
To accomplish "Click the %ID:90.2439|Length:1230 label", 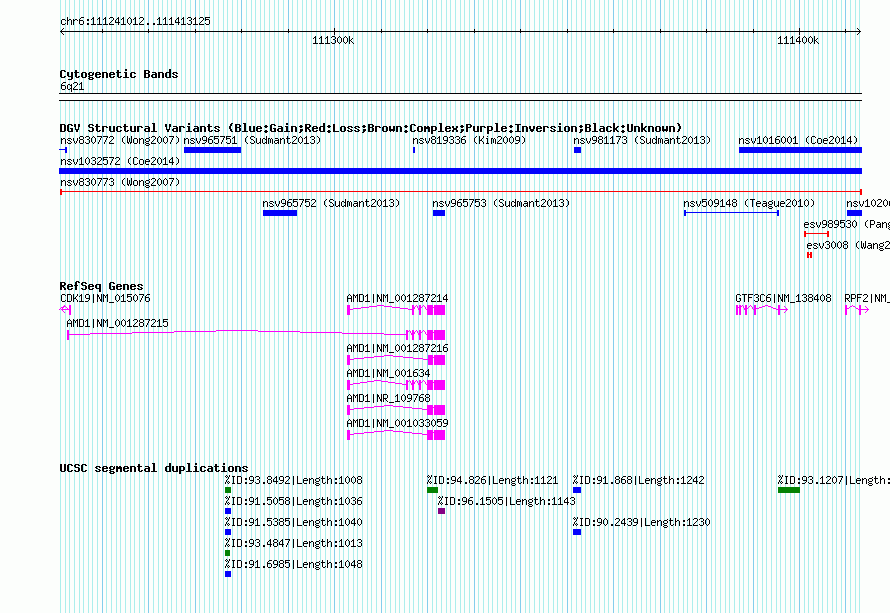I will pyautogui.click(x=641, y=522).
